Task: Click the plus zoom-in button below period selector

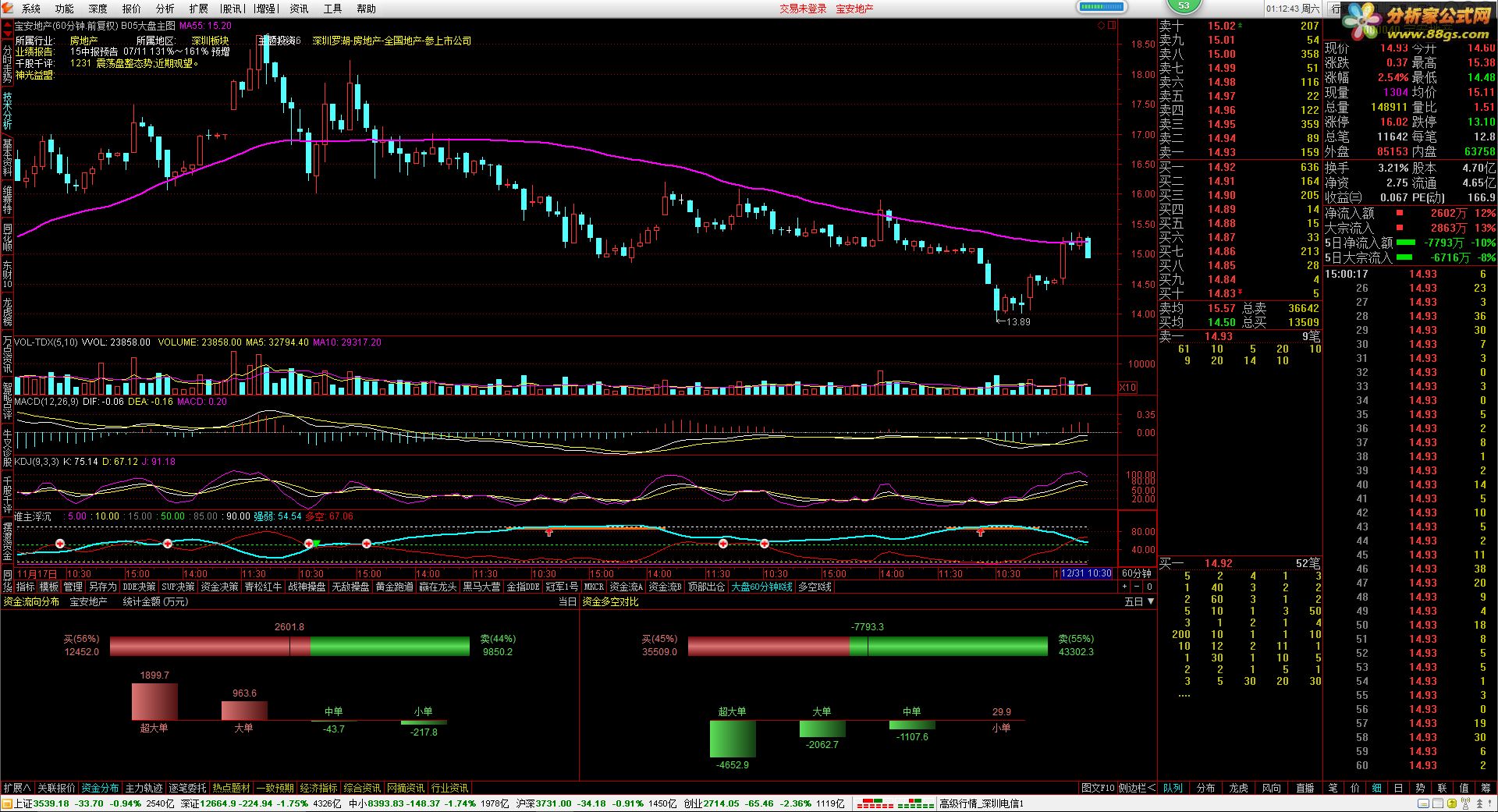Action: point(1124,587)
